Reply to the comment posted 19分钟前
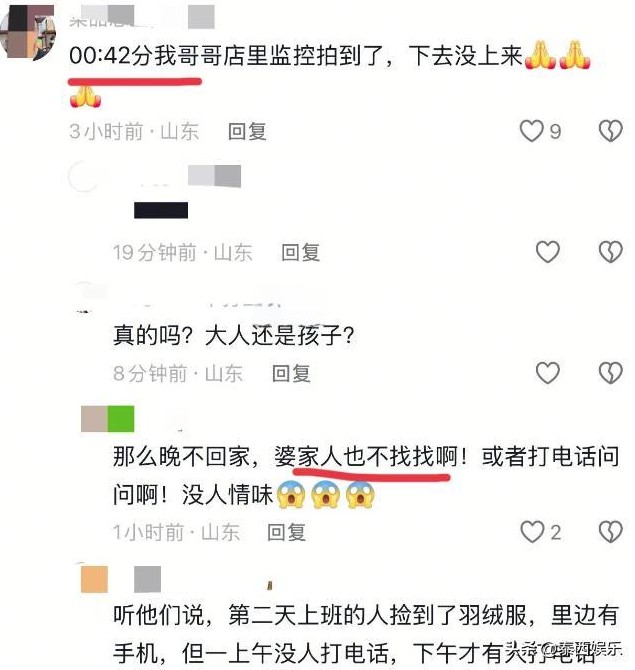 (300, 252)
